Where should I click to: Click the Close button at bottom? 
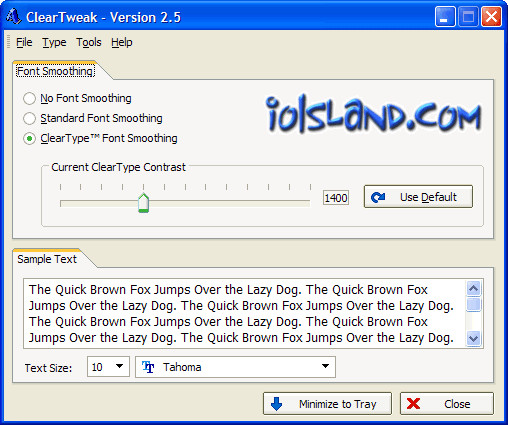point(447,404)
